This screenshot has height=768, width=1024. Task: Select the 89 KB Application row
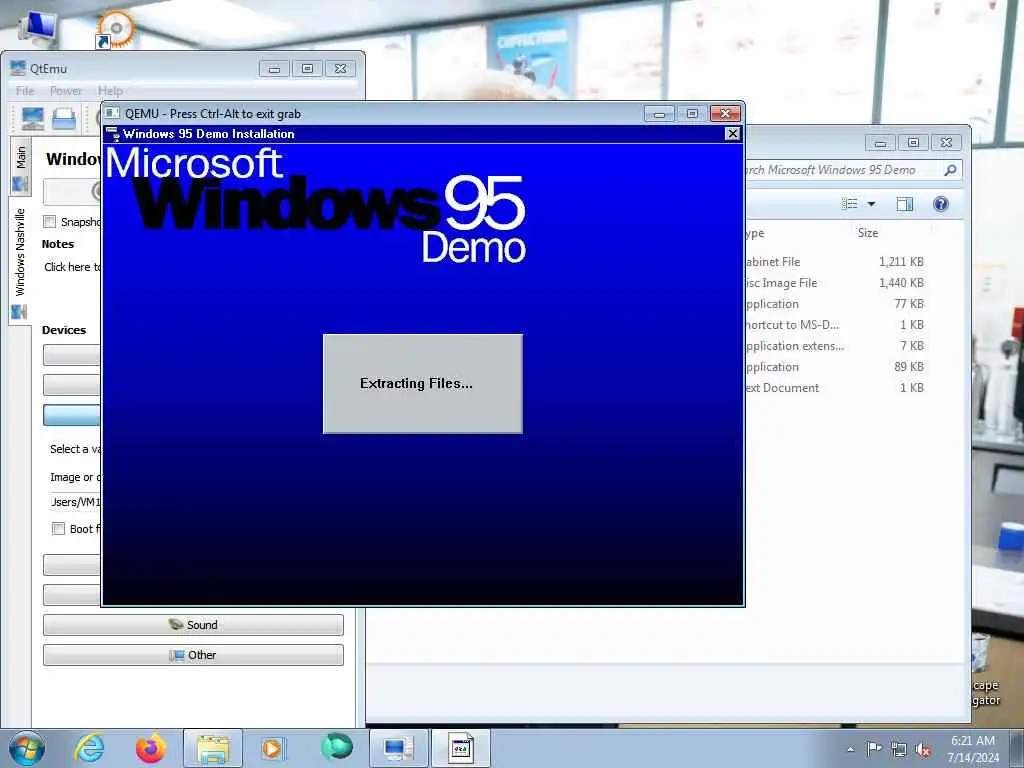(x=836, y=367)
